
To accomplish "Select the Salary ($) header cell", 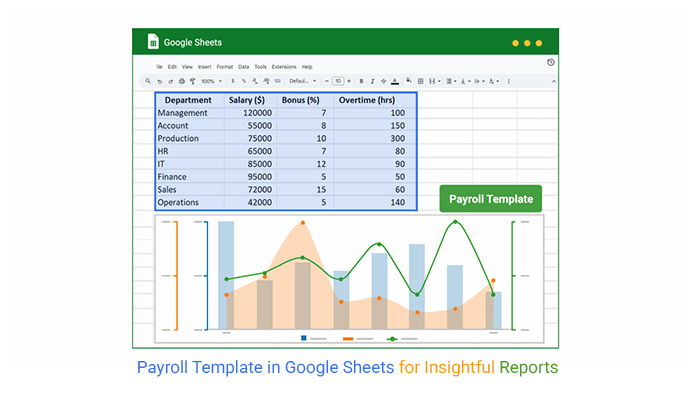I will point(251,100).
